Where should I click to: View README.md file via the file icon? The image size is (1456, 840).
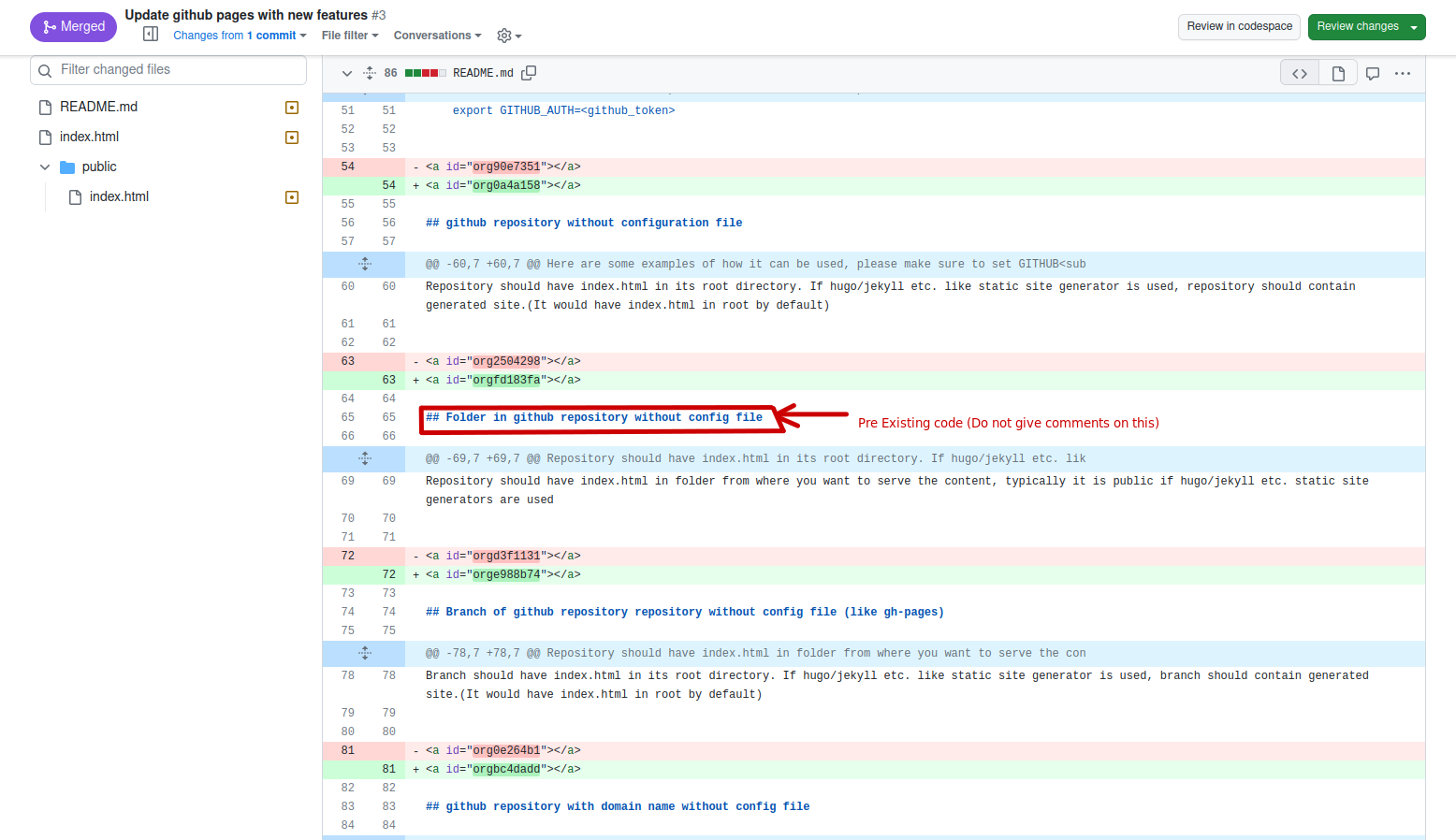pos(1337,72)
